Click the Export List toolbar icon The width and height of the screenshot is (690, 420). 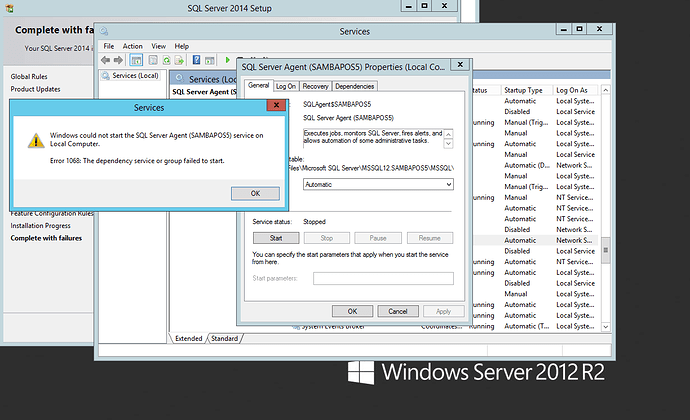179,60
